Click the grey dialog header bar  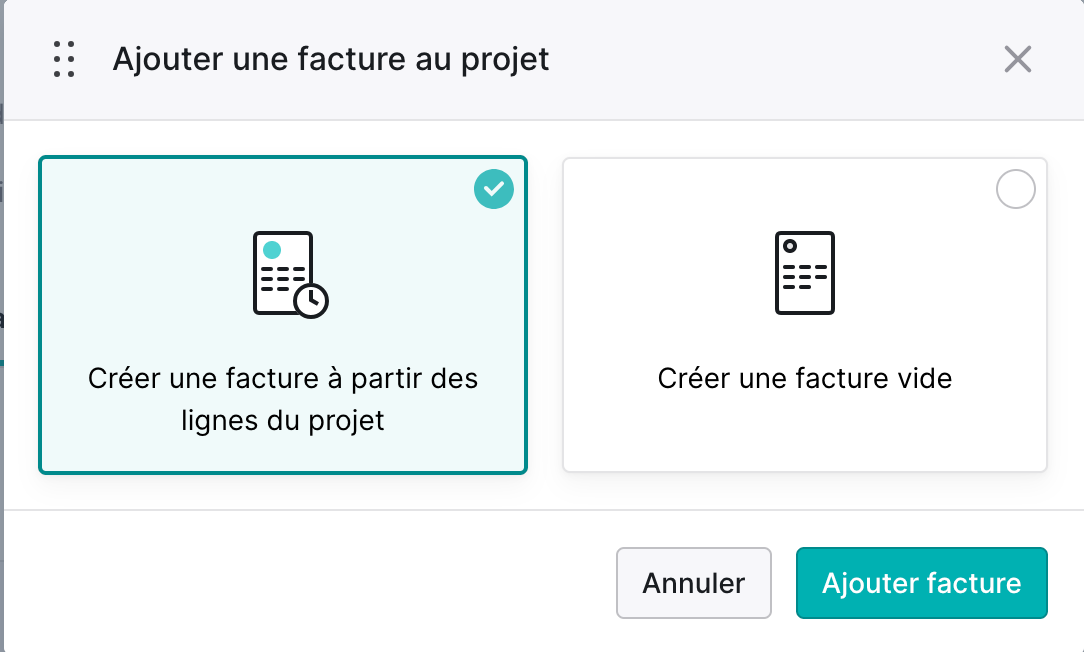pos(543,60)
